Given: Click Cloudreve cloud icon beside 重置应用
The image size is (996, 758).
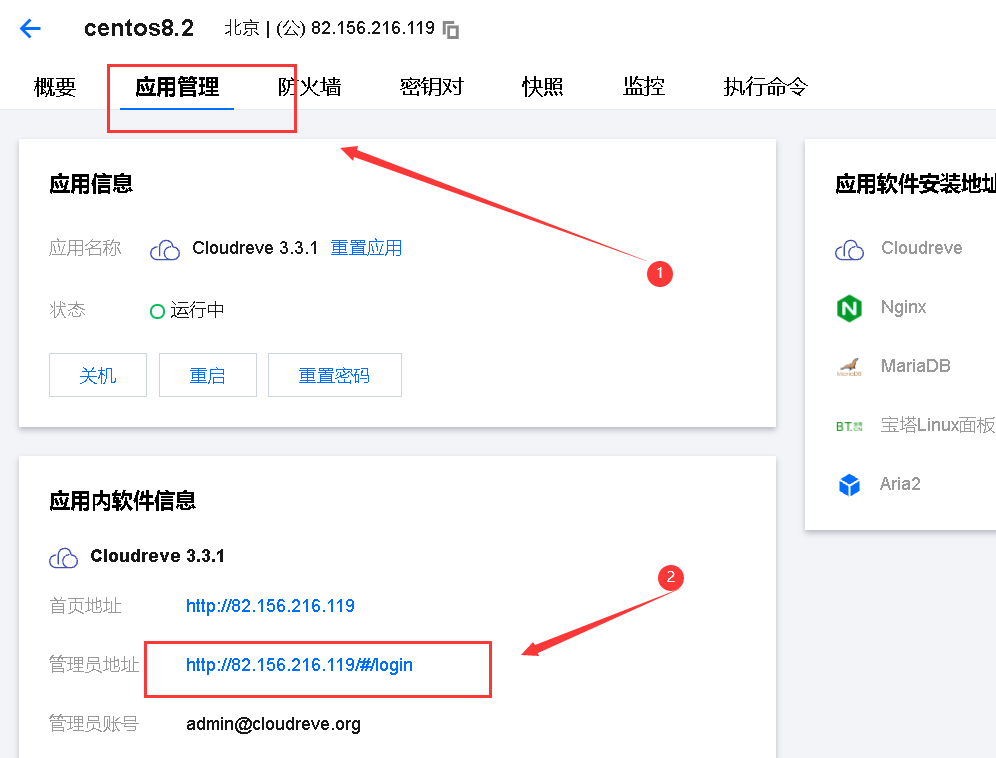Looking at the screenshot, I should pyautogui.click(x=165, y=250).
